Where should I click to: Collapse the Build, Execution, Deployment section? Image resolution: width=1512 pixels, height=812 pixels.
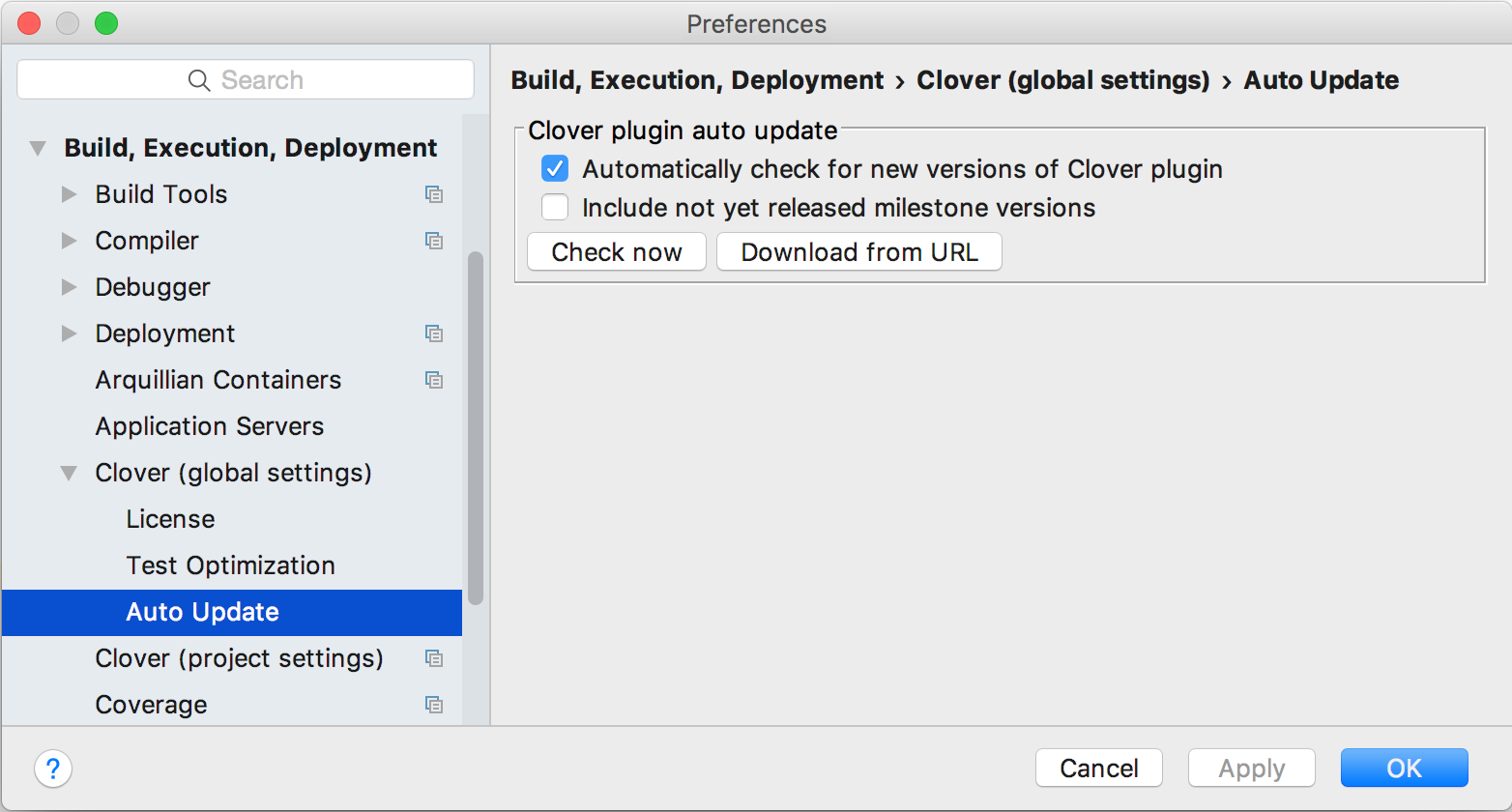coord(38,148)
